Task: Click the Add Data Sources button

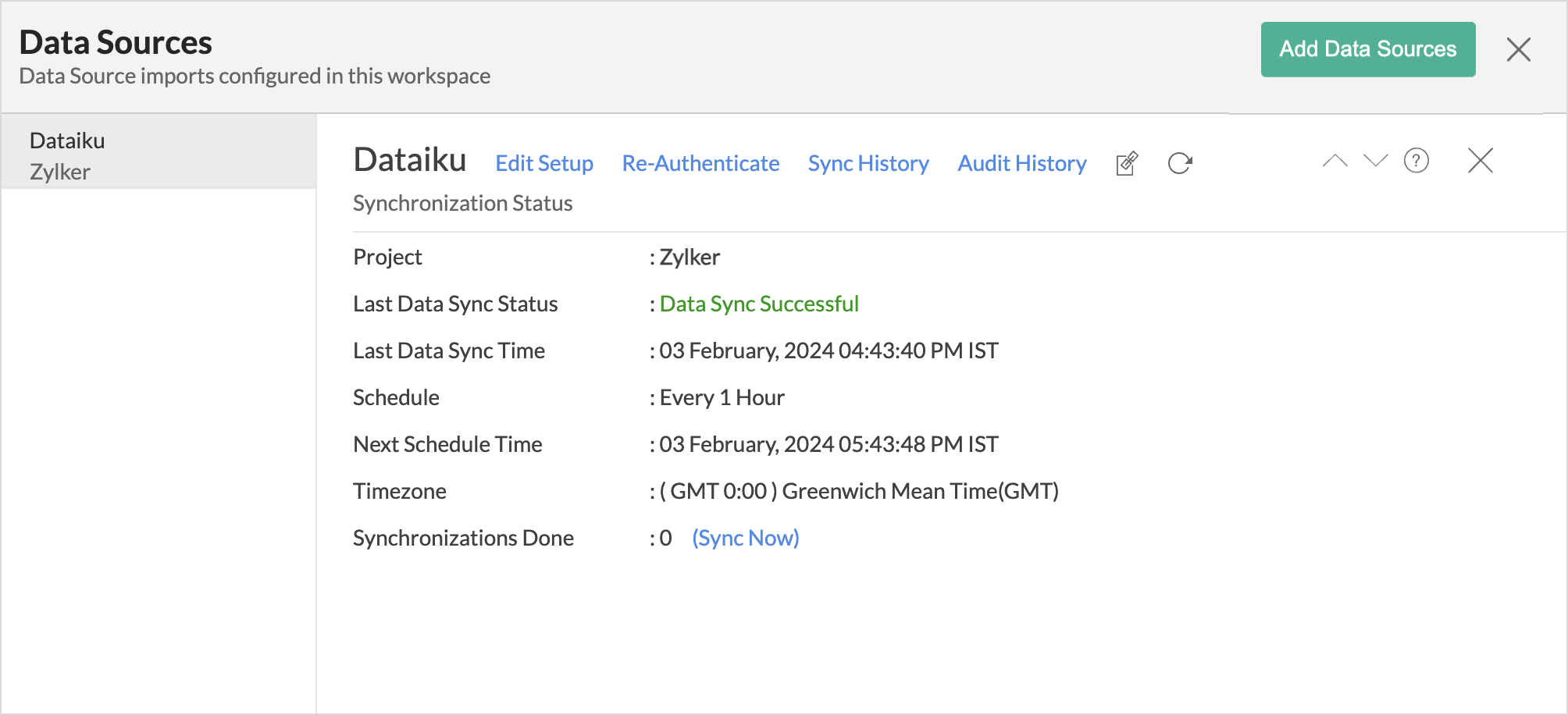Action: [1367, 49]
